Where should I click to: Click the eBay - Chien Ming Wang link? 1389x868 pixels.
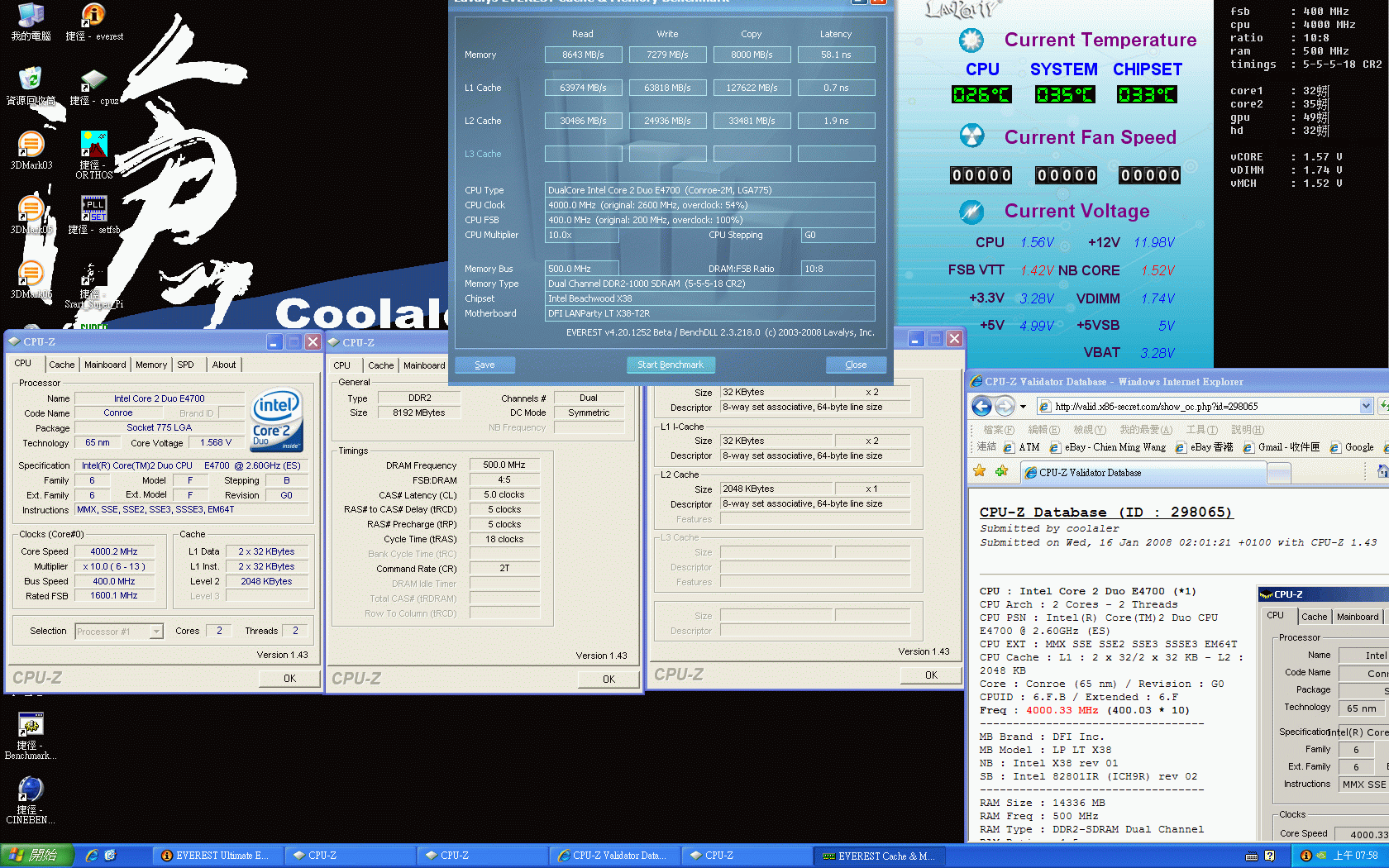tap(1107, 447)
